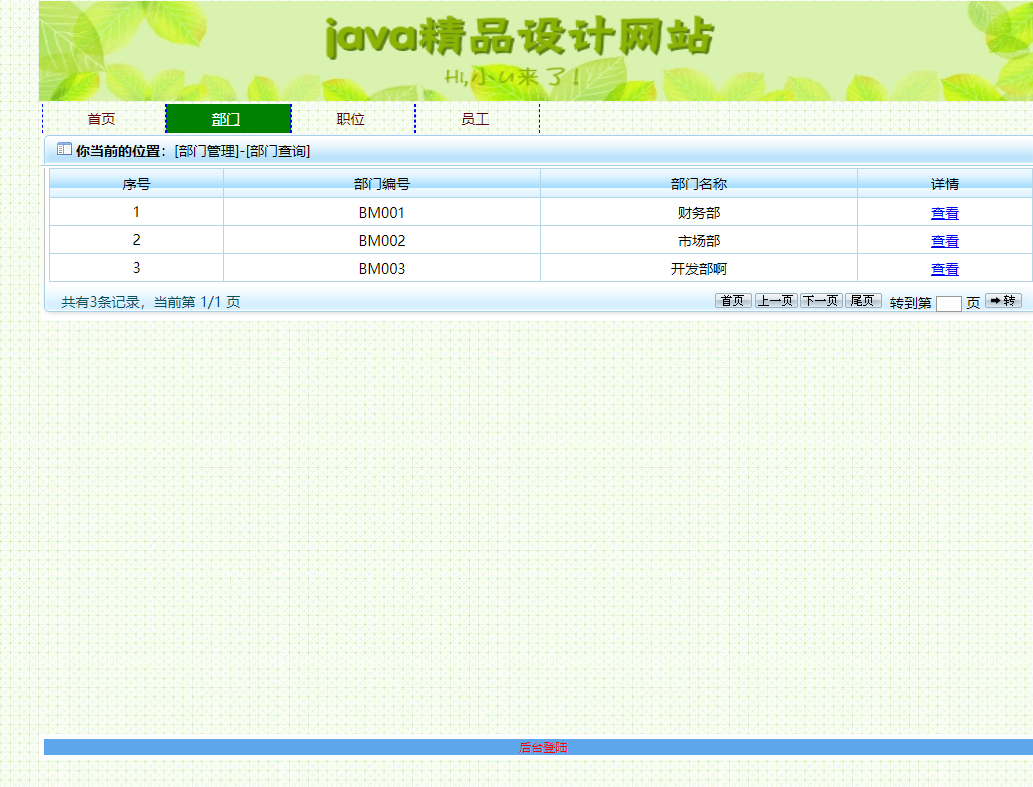
Task: Select the 部门 navigation tab
Action: [228, 119]
